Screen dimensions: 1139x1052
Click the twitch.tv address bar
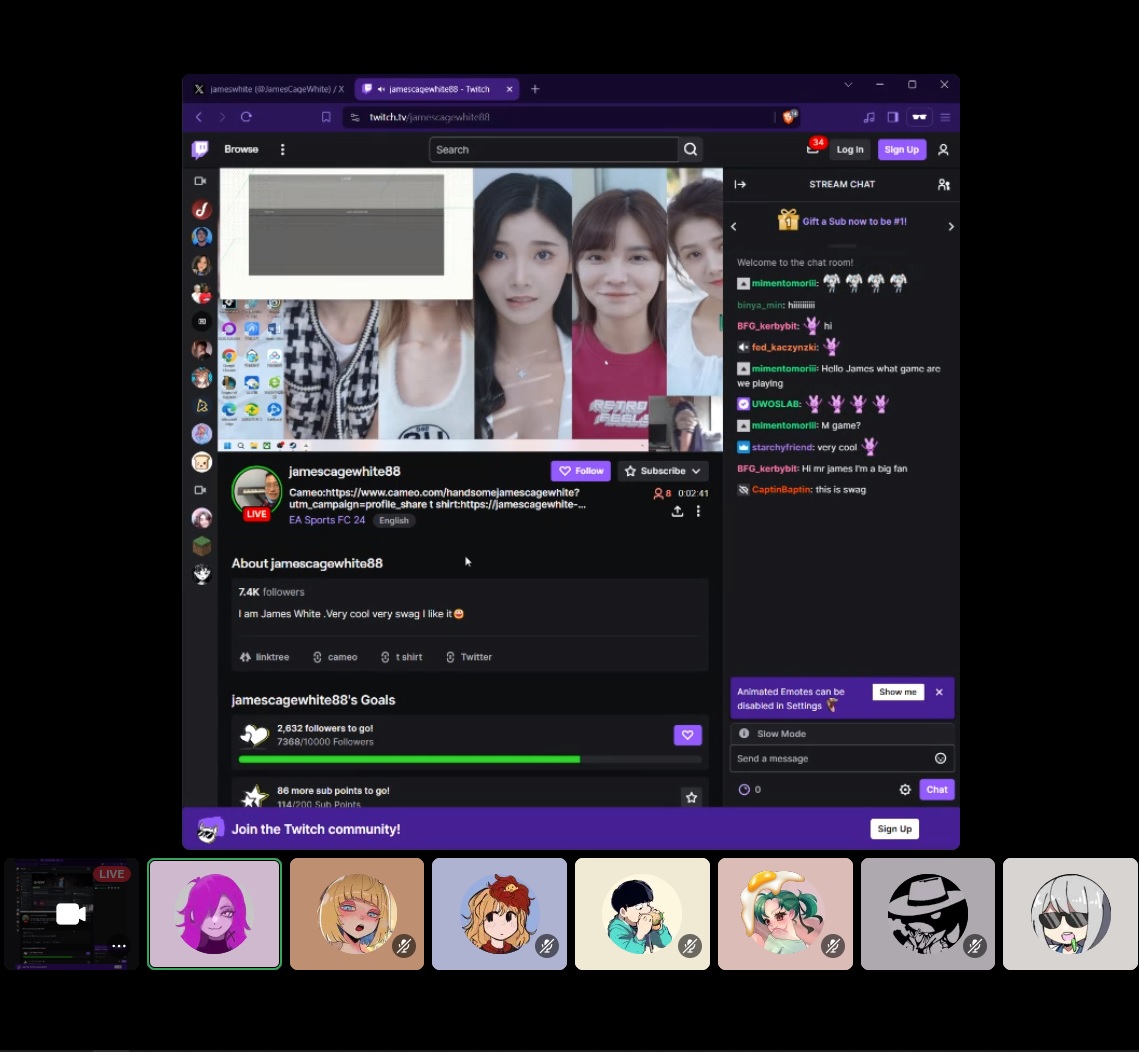click(x=559, y=117)
